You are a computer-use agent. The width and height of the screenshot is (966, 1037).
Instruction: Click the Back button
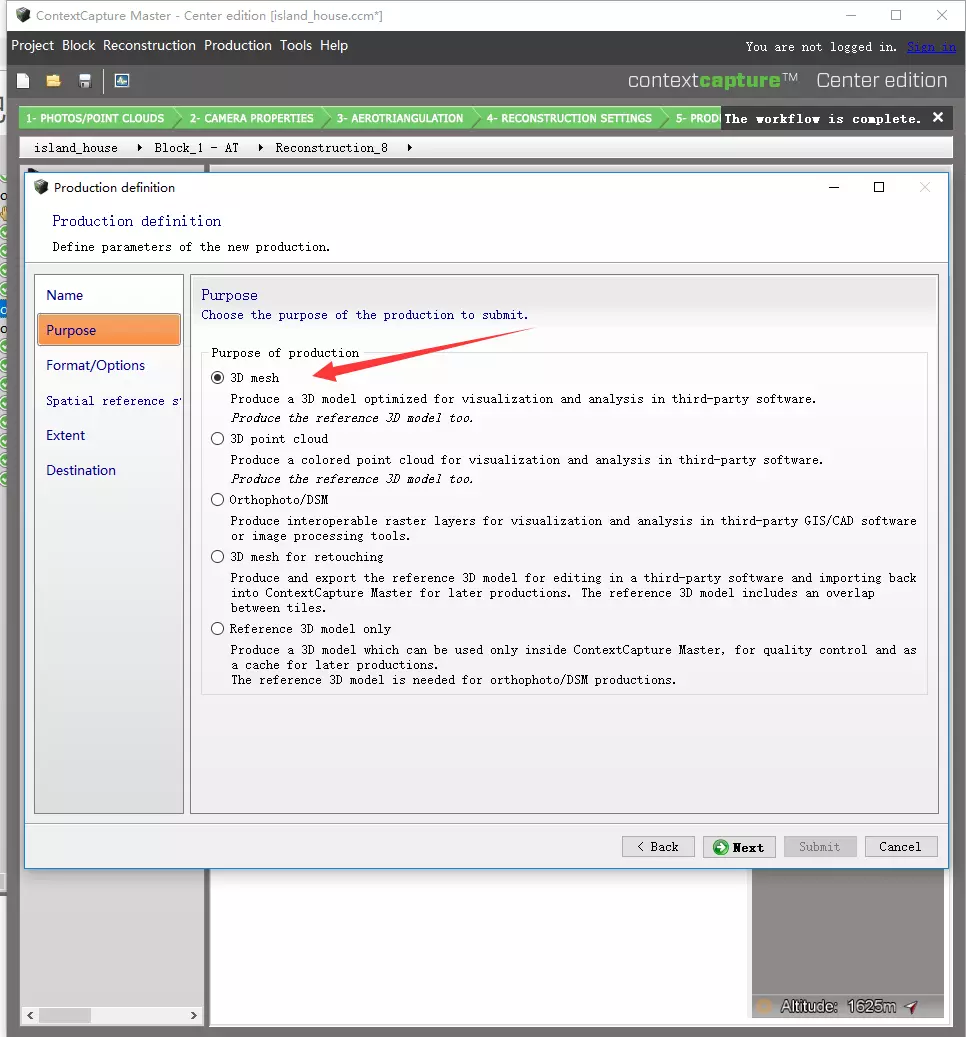point(658,847)
